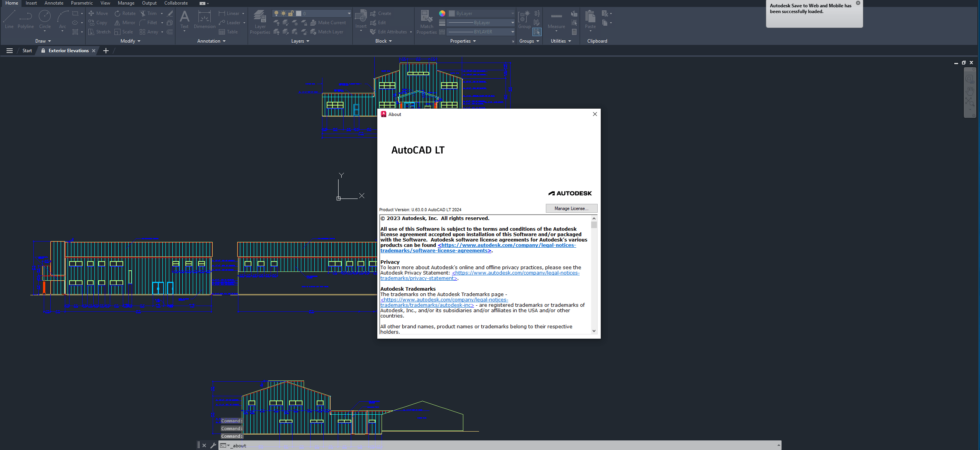Expand the Modify panel dropdown
The image size is (980, 450).
coord(130,41)
